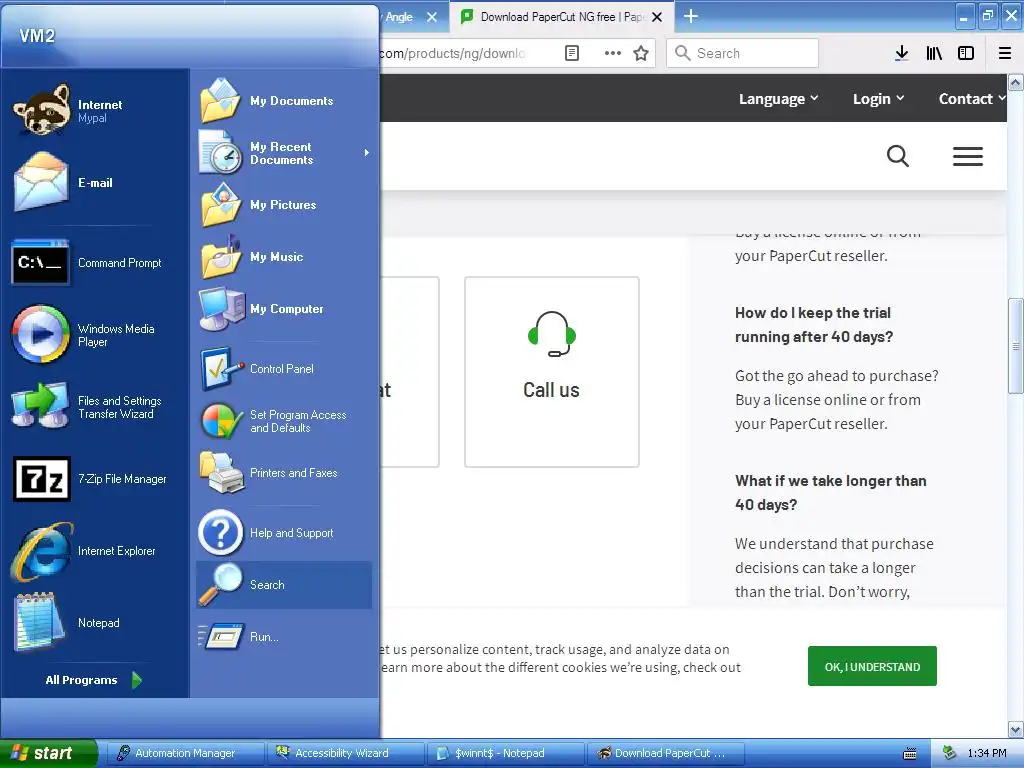Open Mypal Internet browser from Start menu
1024x768 pixels.
pyautogui.click(x=95, y=110)
